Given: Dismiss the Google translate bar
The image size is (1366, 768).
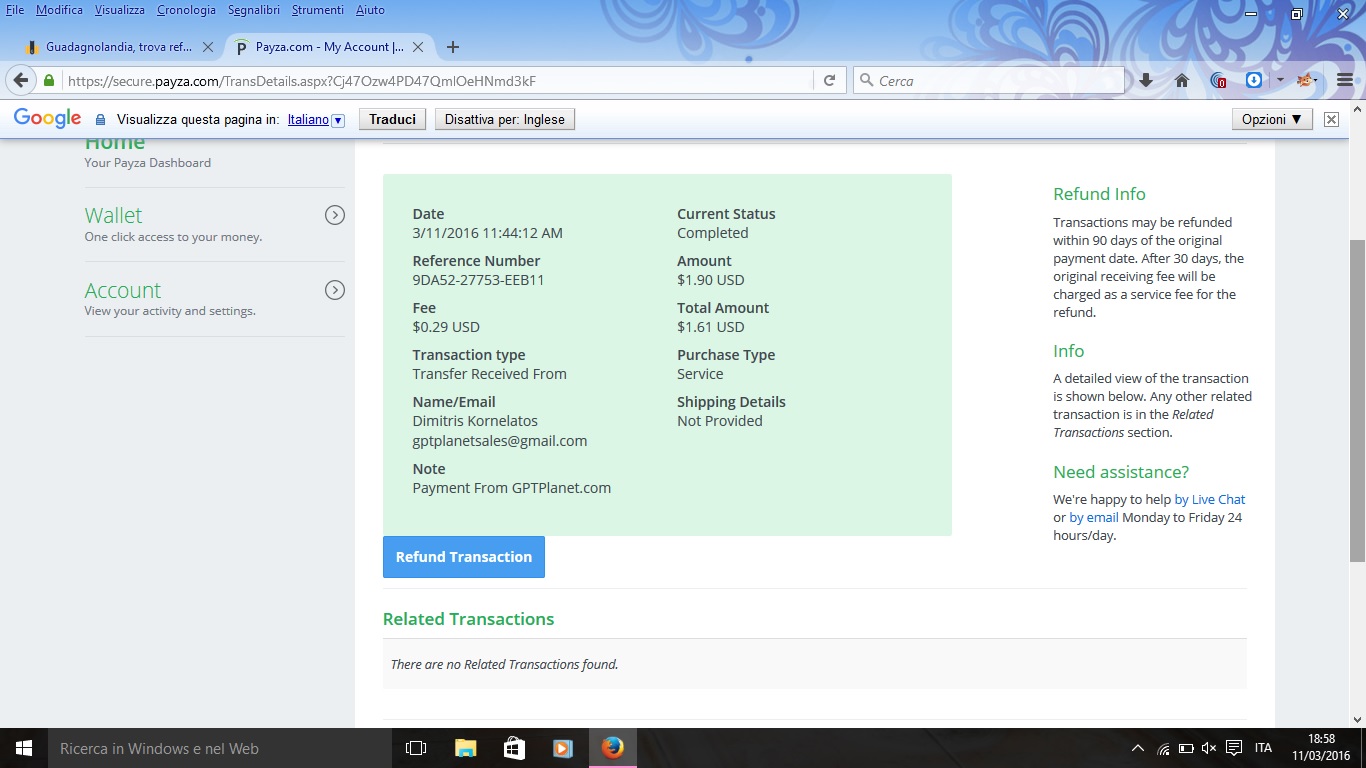Looking at the screenshot, I should click(1331, 119).
